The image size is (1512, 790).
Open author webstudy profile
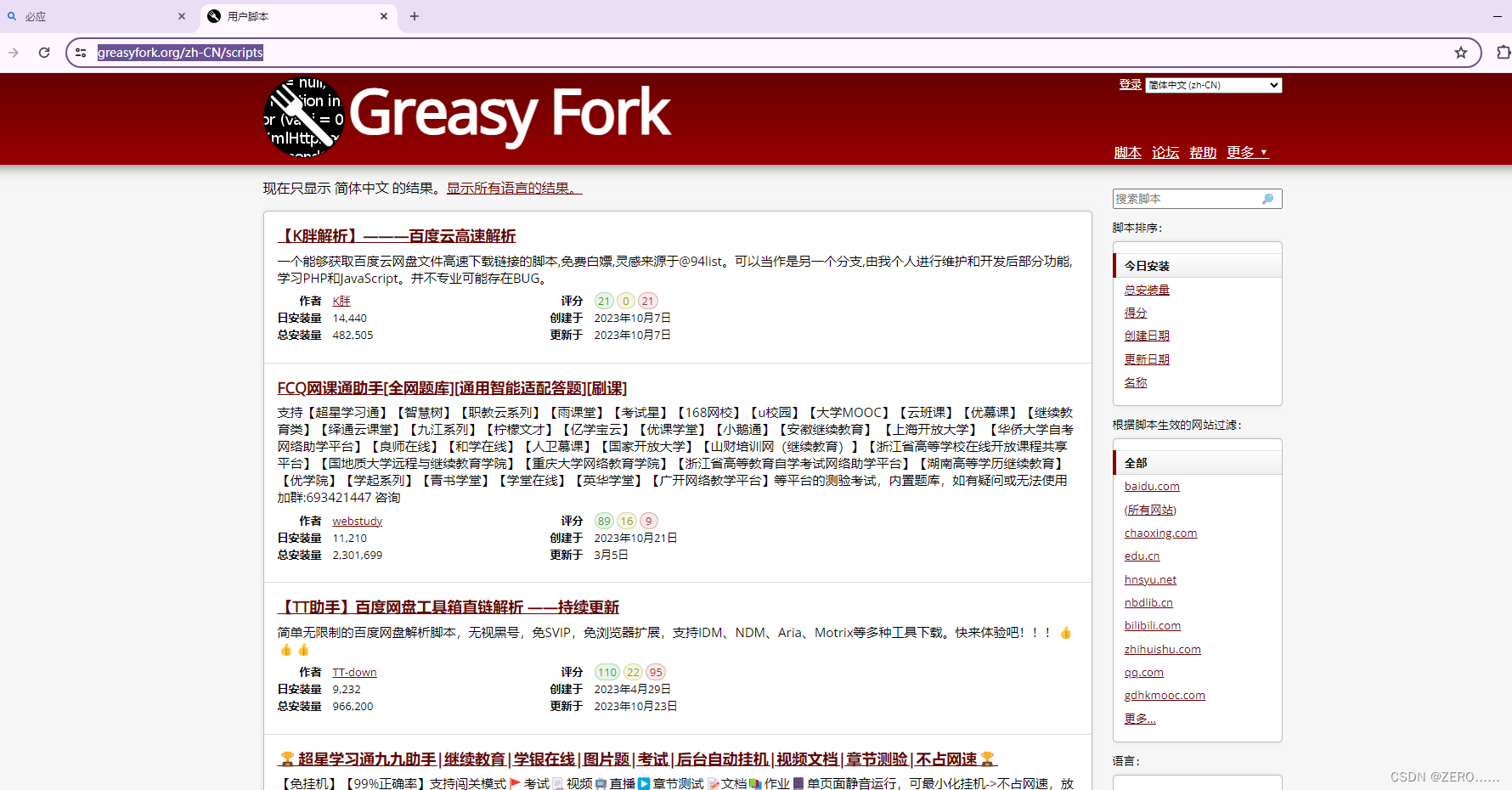click(x=358, y=521)
